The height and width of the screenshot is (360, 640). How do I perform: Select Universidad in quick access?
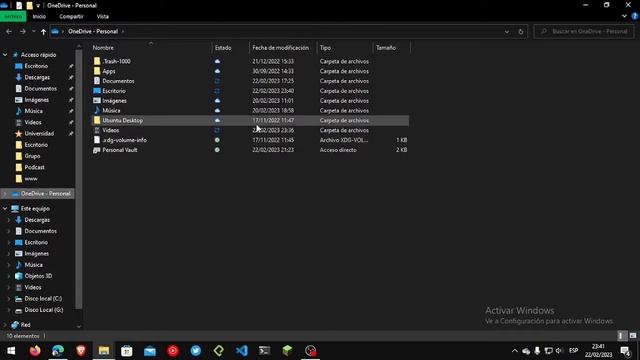(x=39, y=133)
